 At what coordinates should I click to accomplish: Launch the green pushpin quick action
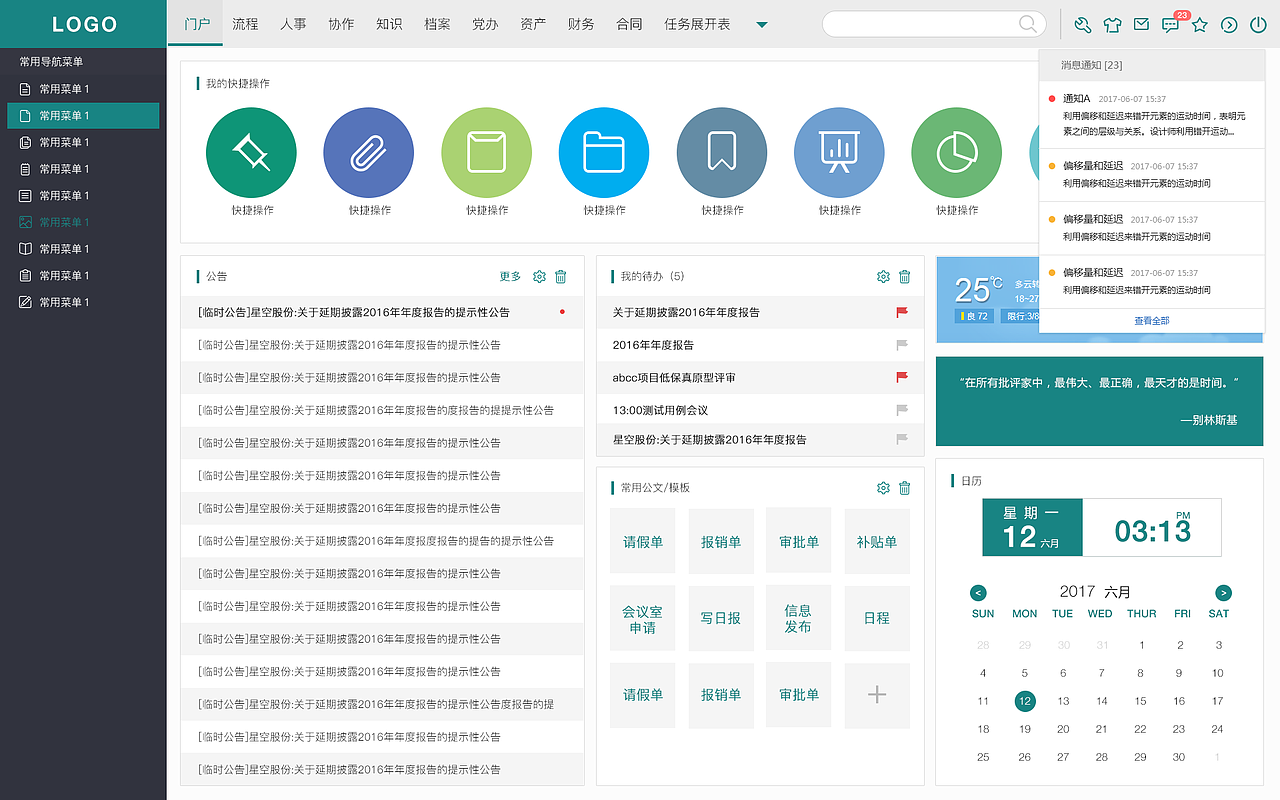tap(251, 153)
